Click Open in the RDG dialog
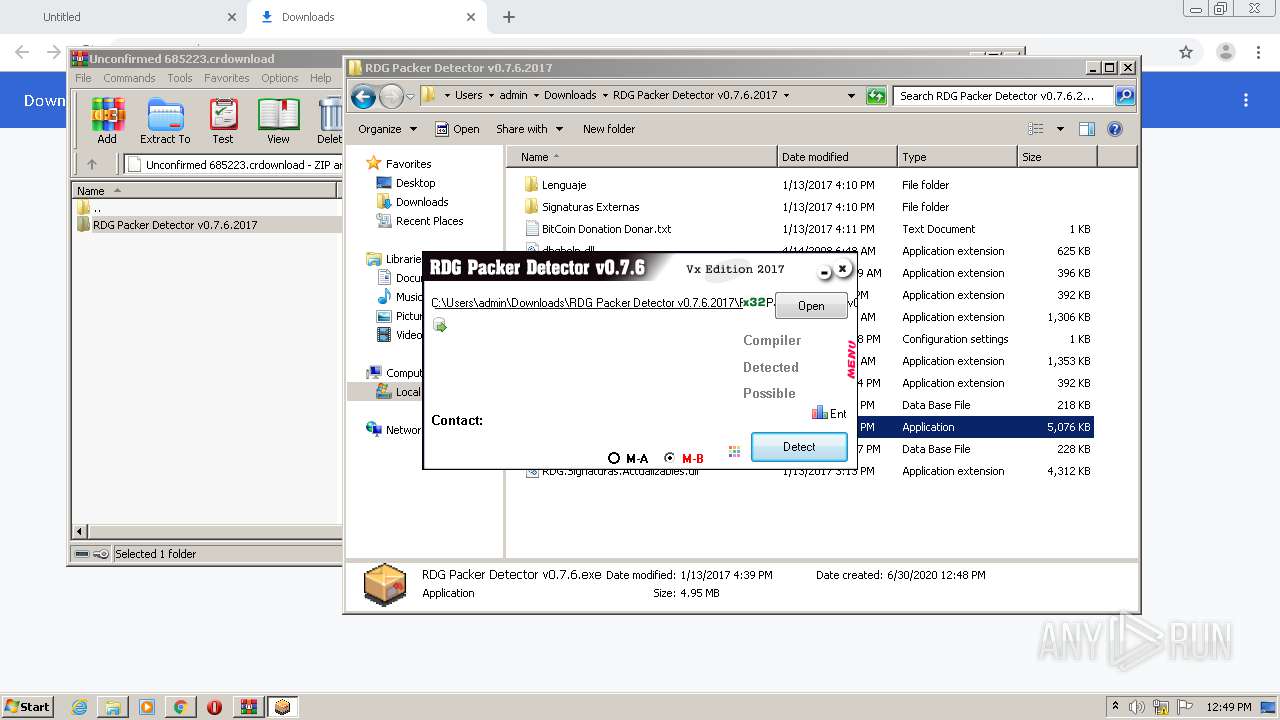 811,306
